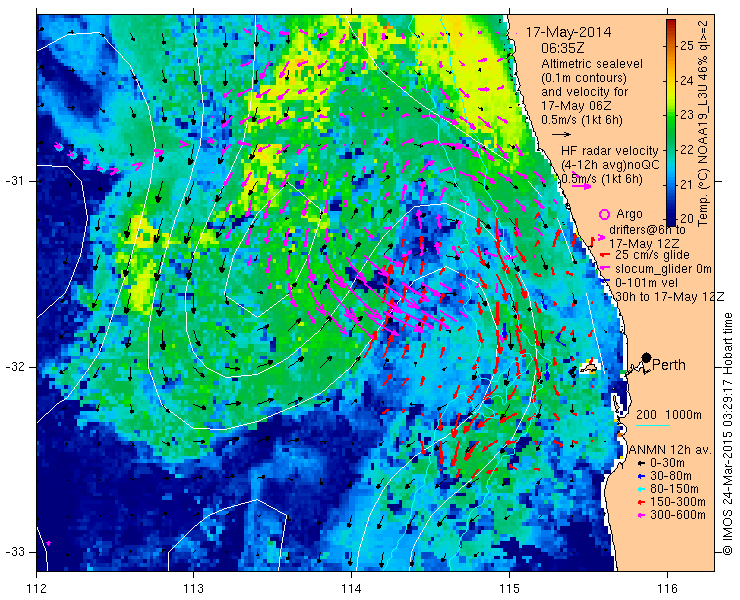Viewport: 740px width, 600px height.
Task: Click the 0-101m vel label
Action: [x=646, y=282]
